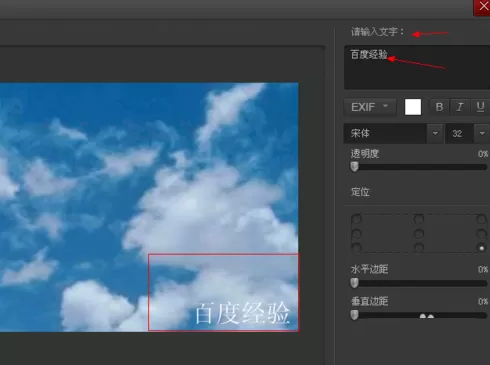Click the 百度经验 watermark on the preview image

pos(242,313)
